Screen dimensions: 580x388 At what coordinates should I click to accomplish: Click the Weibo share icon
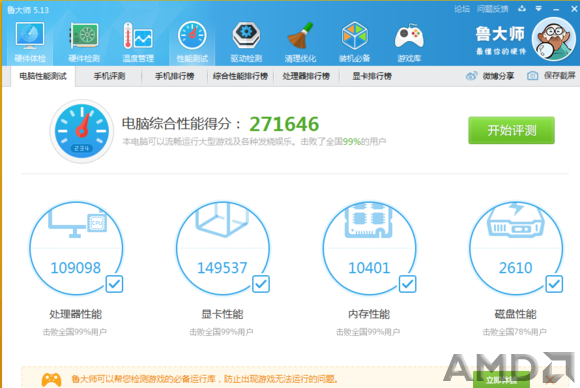coord(471,76)
